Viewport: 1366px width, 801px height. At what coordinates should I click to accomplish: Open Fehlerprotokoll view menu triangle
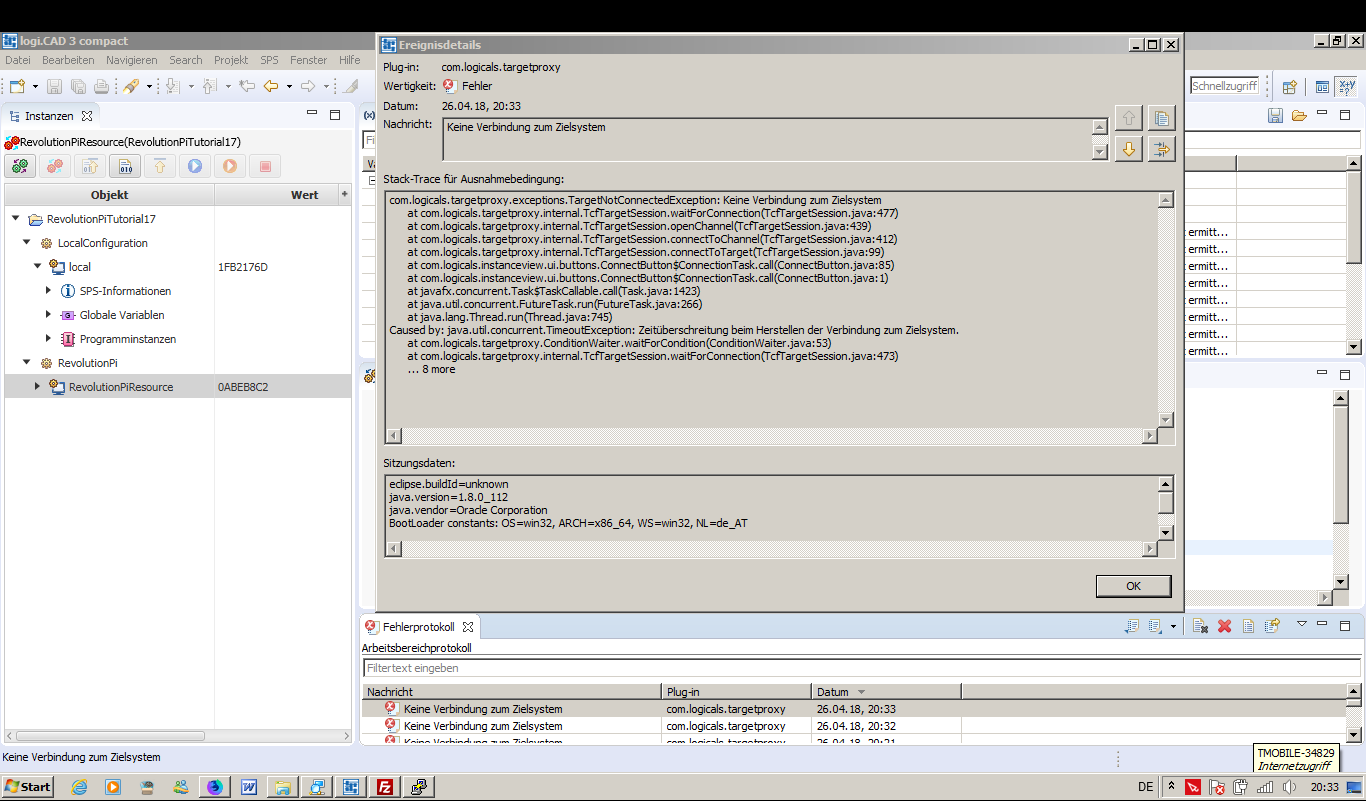[x=1302, y=624]
